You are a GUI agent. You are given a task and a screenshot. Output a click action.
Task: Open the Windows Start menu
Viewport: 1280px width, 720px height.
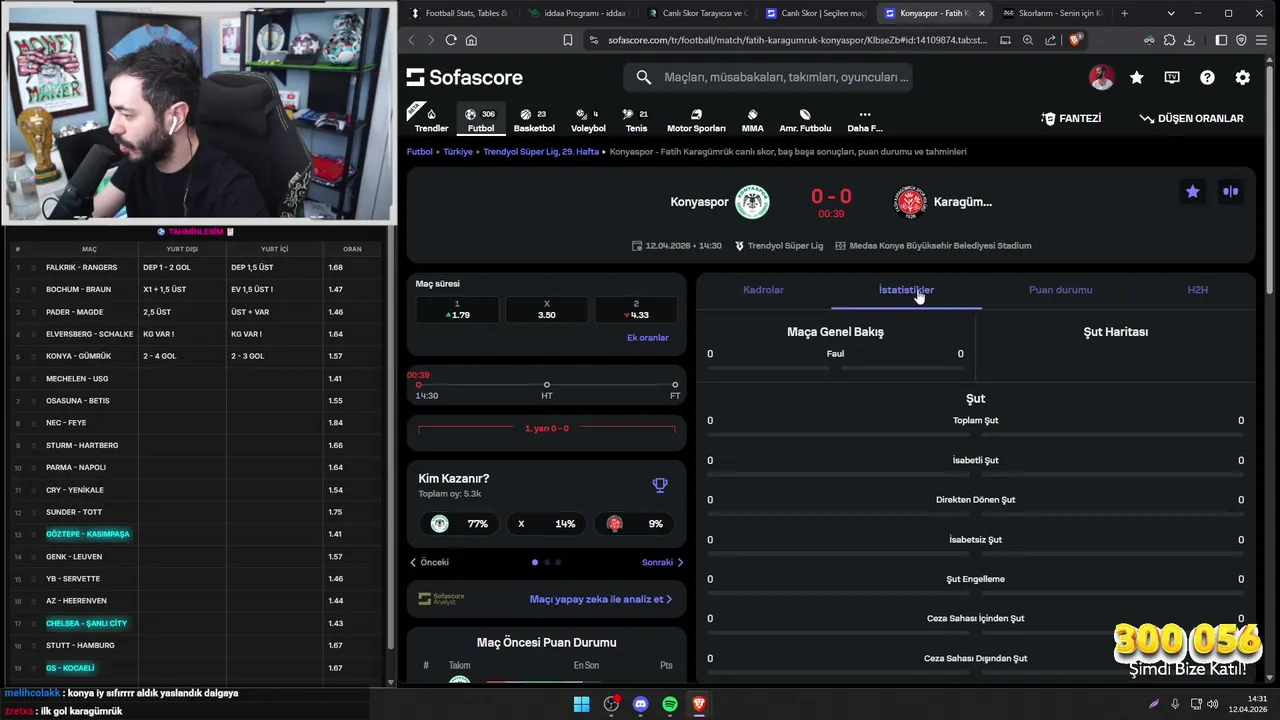[x=581, y=704]
